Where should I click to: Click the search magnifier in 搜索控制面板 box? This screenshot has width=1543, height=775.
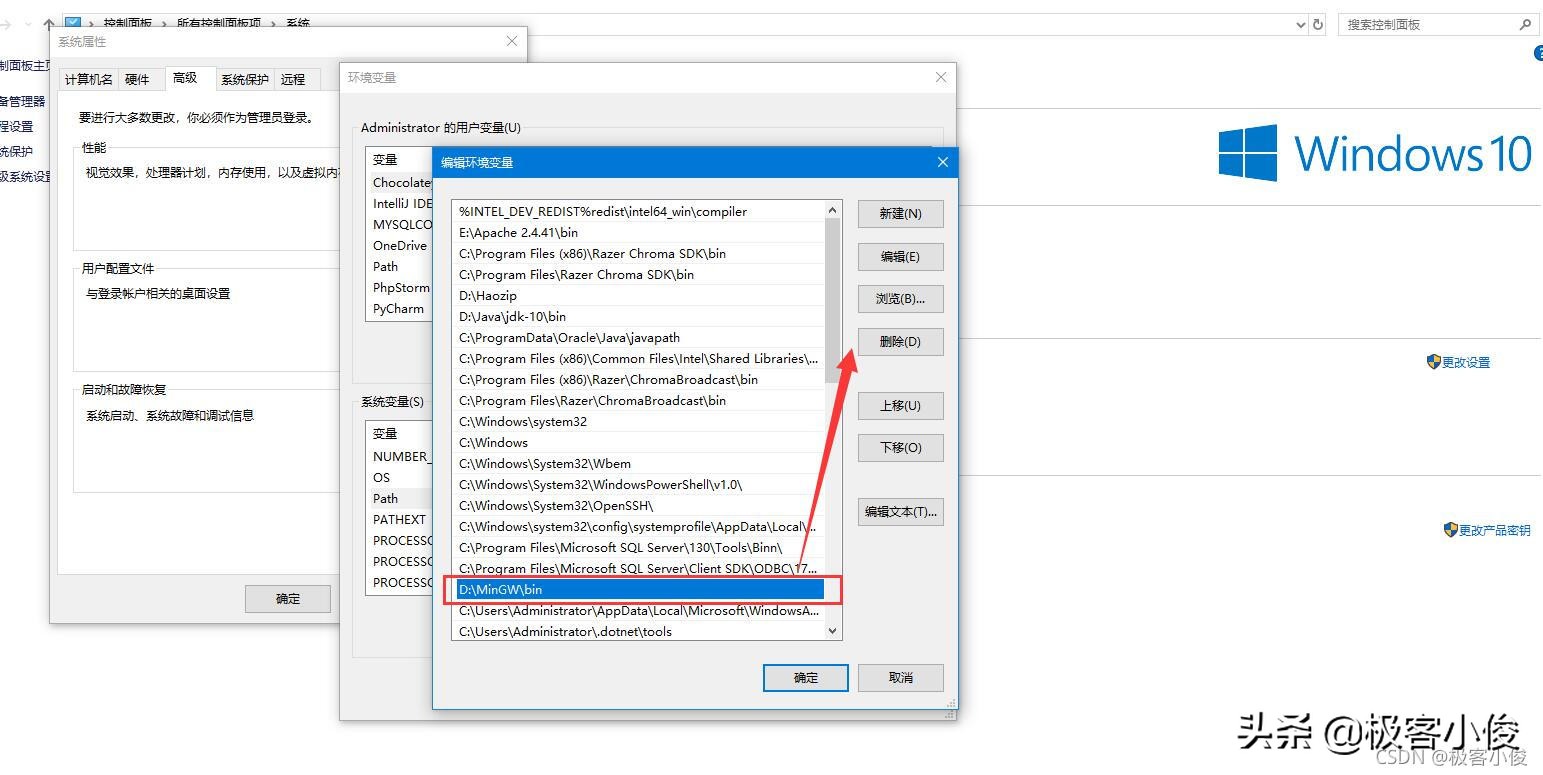point(1527,23)
